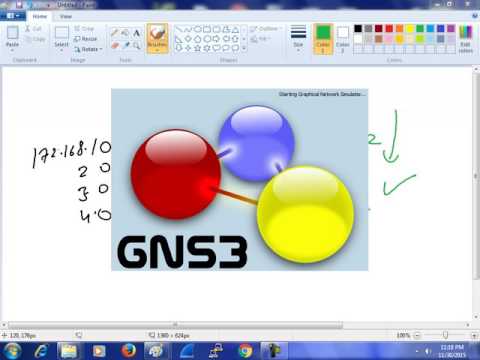
Task: Open the shape Outline dropdown
Action: (x=266, y=29)
